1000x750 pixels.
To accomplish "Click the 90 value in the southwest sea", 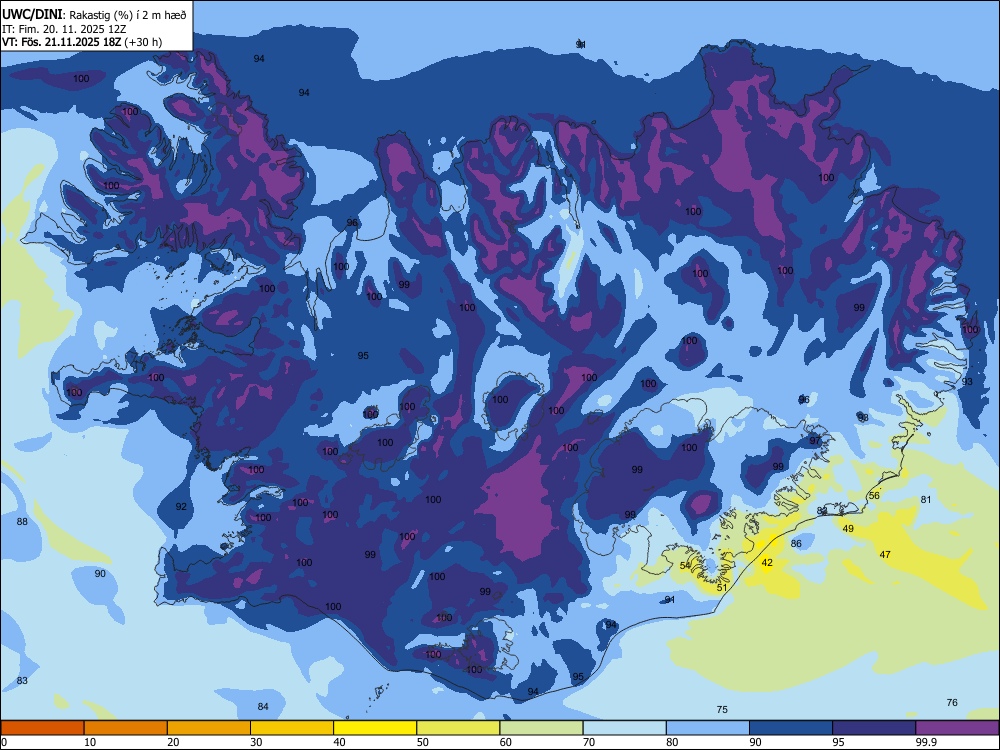I will 100,573.
